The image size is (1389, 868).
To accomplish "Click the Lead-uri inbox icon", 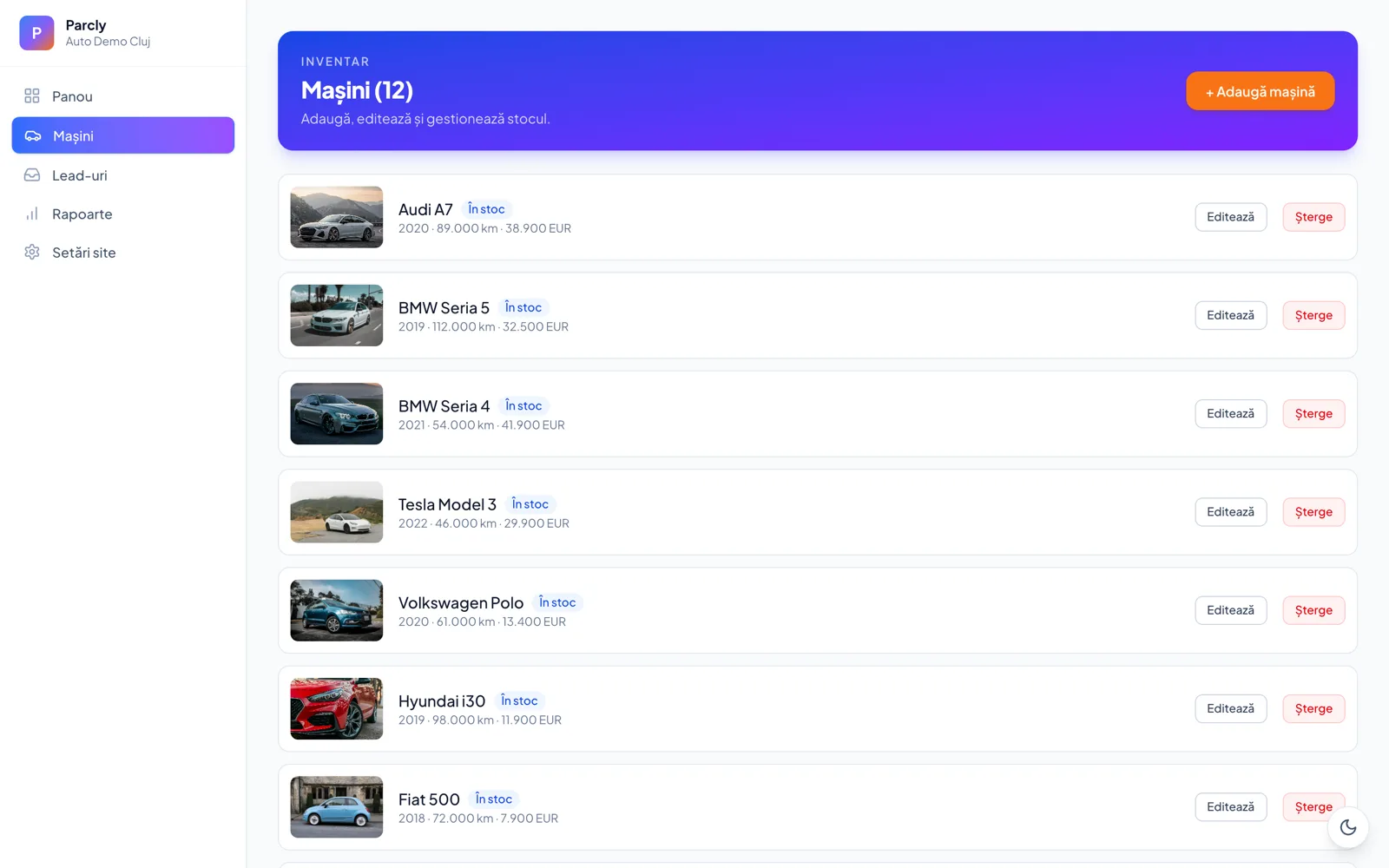I will pyautogui.click(x=32, y=174).
